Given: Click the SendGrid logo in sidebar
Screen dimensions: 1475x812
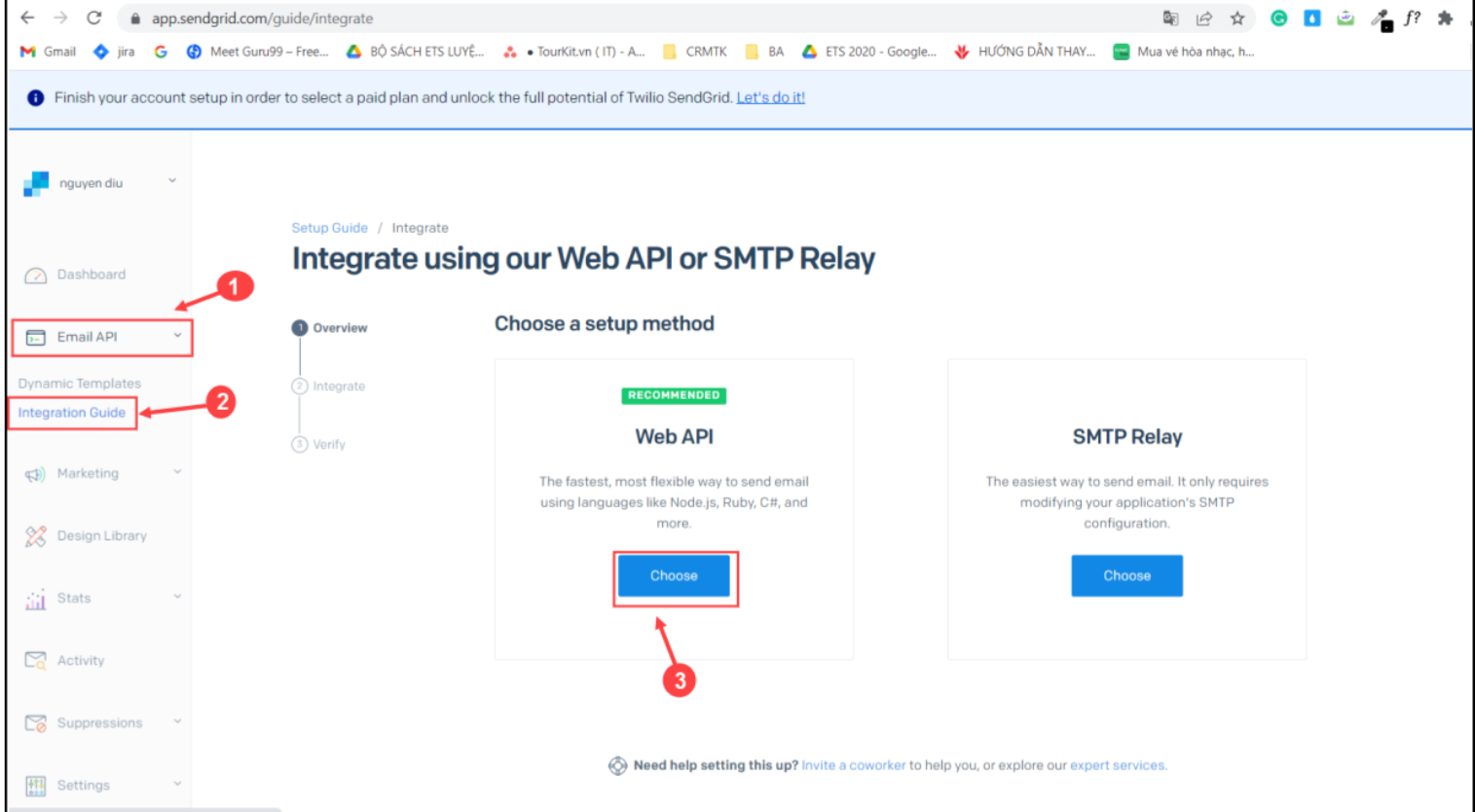Looking at the screenshot, I should click(x=36, y=183).
